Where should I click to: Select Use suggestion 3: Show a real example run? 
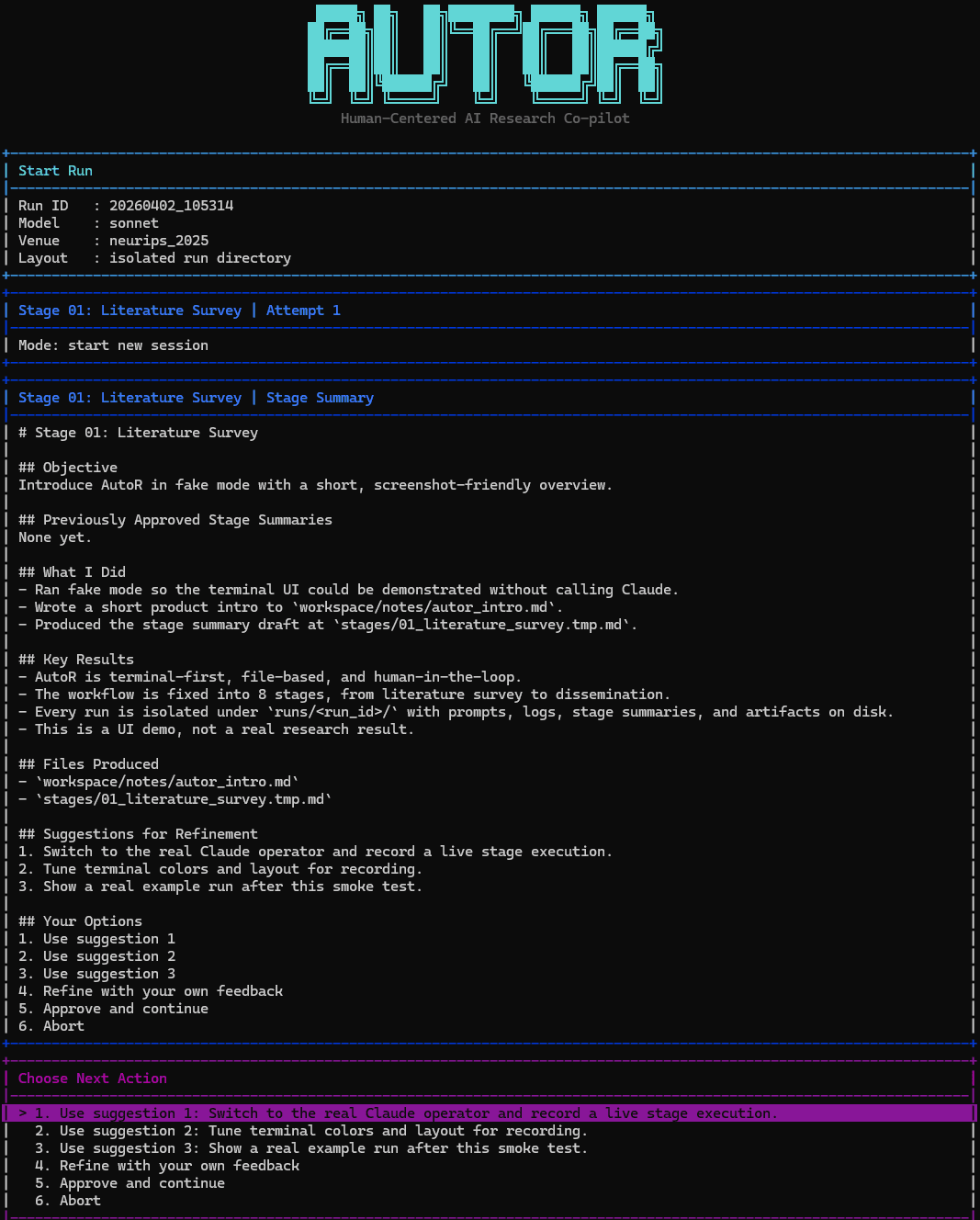pos(310,1148)
